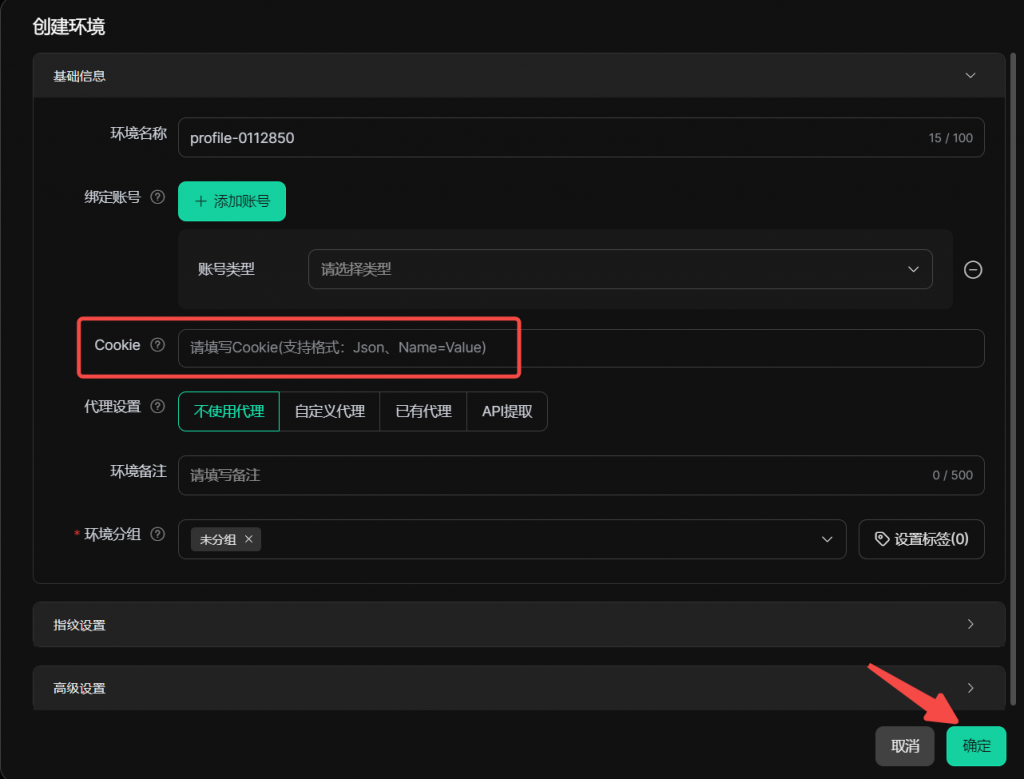This screenshot has width=1024, height=779.
Task: Select the 不使用代理 proxy option
Action: click(x=229, y=411)
